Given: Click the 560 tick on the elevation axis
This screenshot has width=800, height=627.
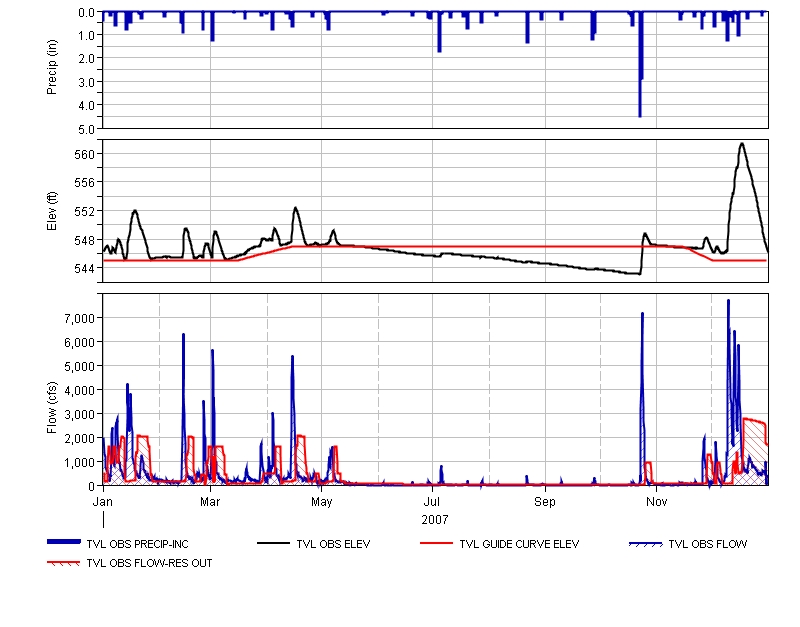Looking at the screenshot, I should tap(84, 154).
